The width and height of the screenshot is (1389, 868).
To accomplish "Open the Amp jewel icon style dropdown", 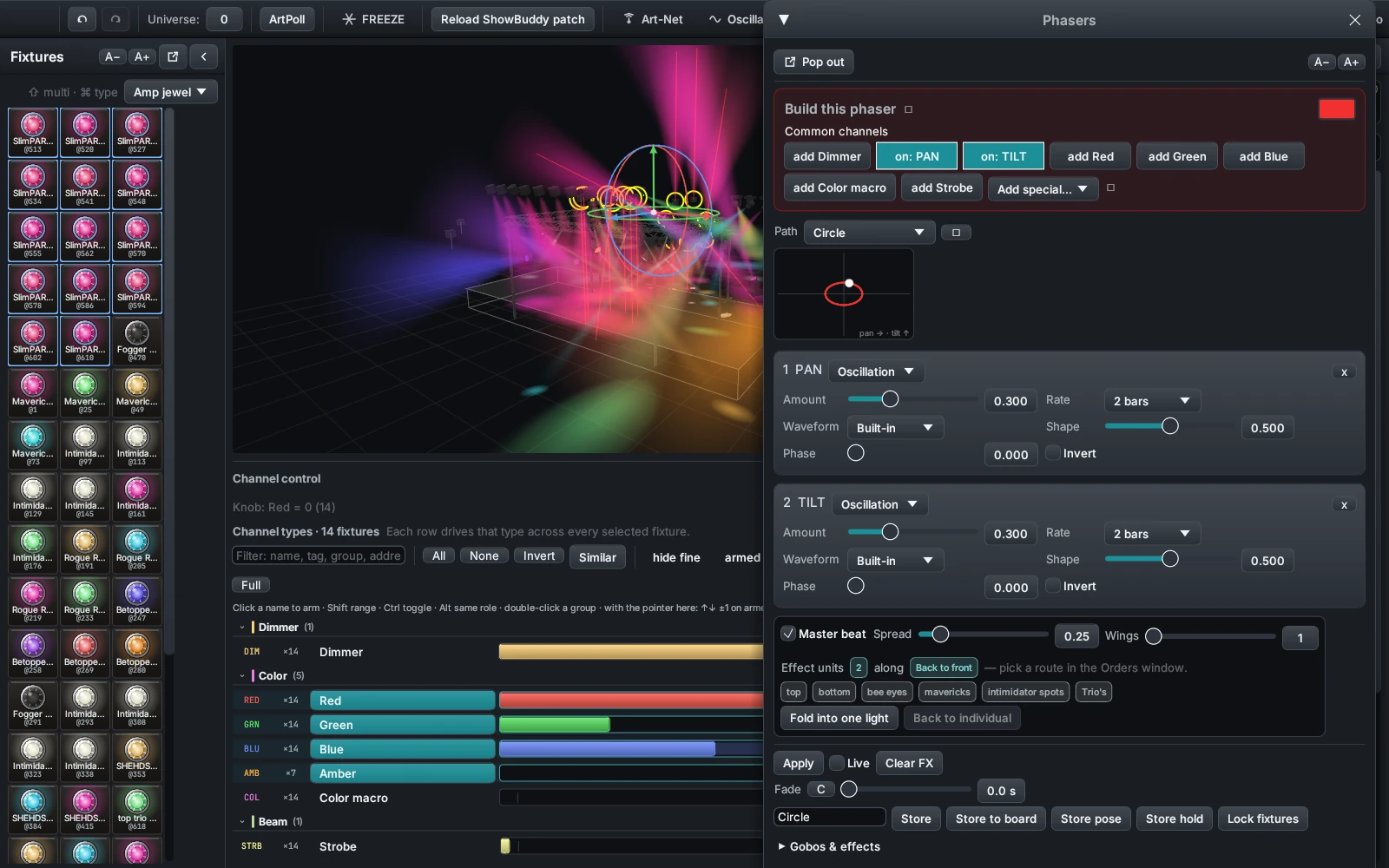I will (170, 92).
